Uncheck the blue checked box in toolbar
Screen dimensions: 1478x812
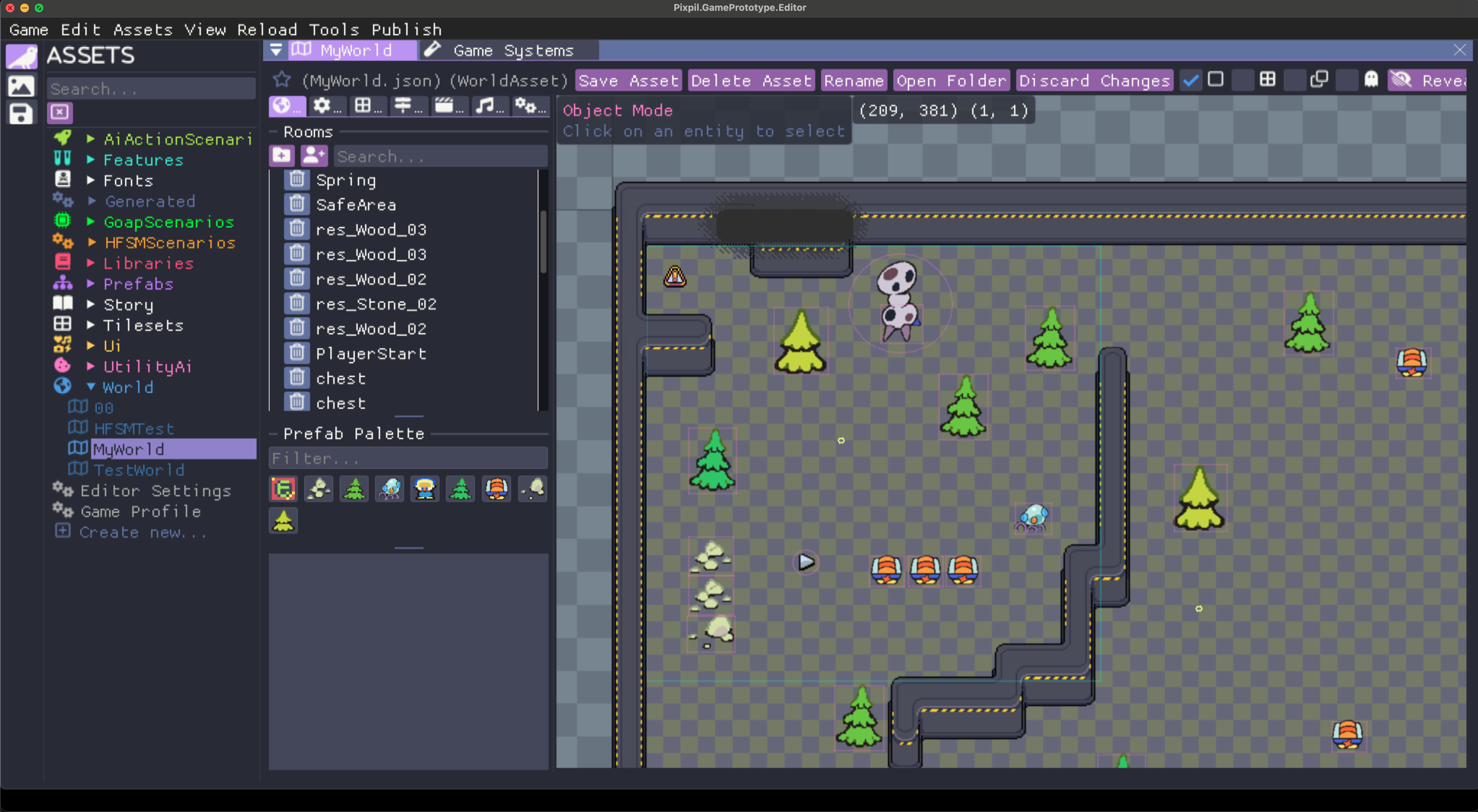pos(1191,80)
